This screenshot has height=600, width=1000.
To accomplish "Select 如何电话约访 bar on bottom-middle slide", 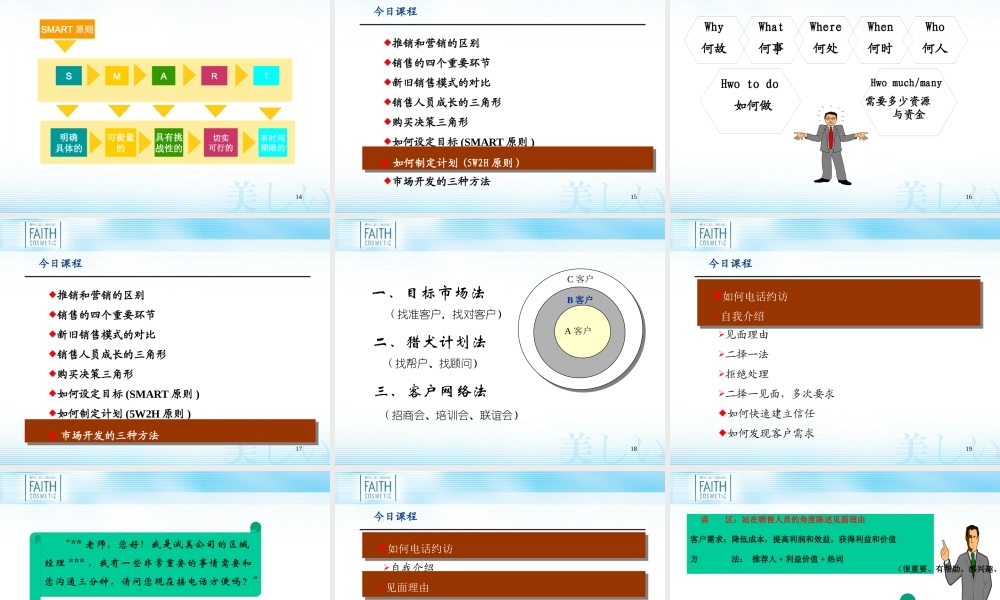I will point(504,546).
